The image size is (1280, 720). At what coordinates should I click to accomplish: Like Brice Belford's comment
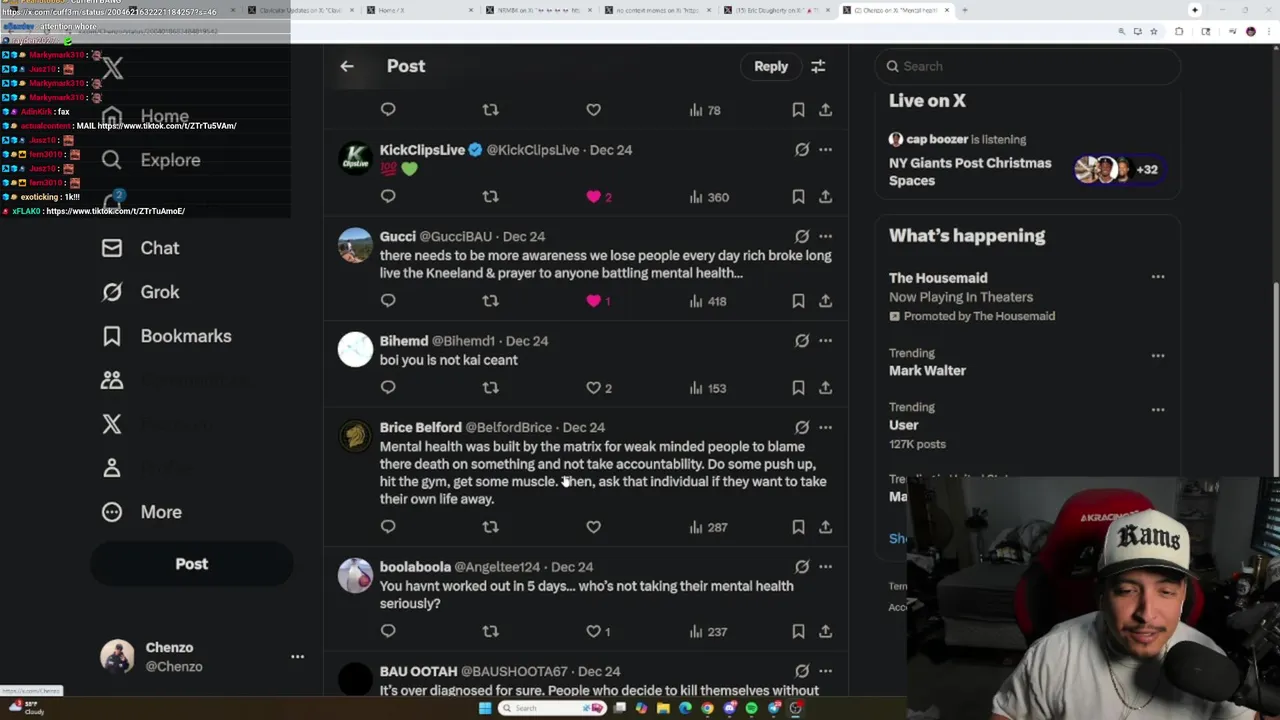tap(594, 527)
